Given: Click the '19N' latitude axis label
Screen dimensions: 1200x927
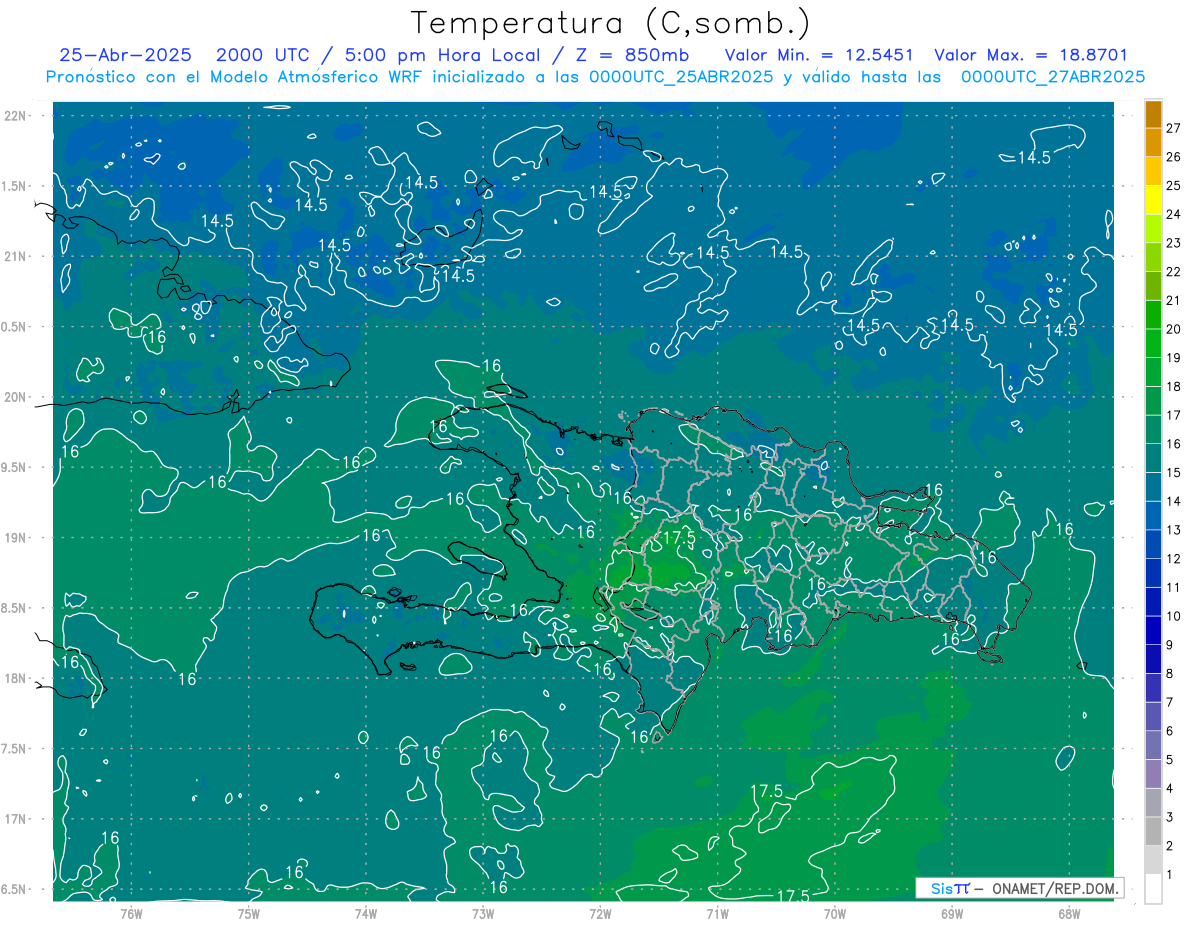Looking at the screenshot, I should [15, 537].
